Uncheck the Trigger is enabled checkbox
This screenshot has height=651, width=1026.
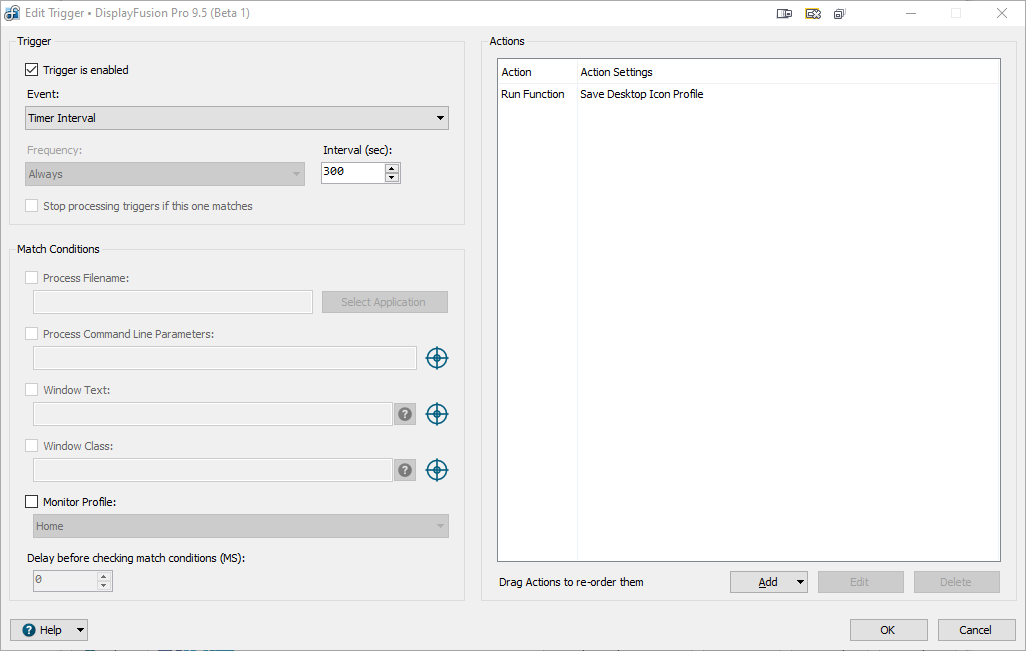32,70
